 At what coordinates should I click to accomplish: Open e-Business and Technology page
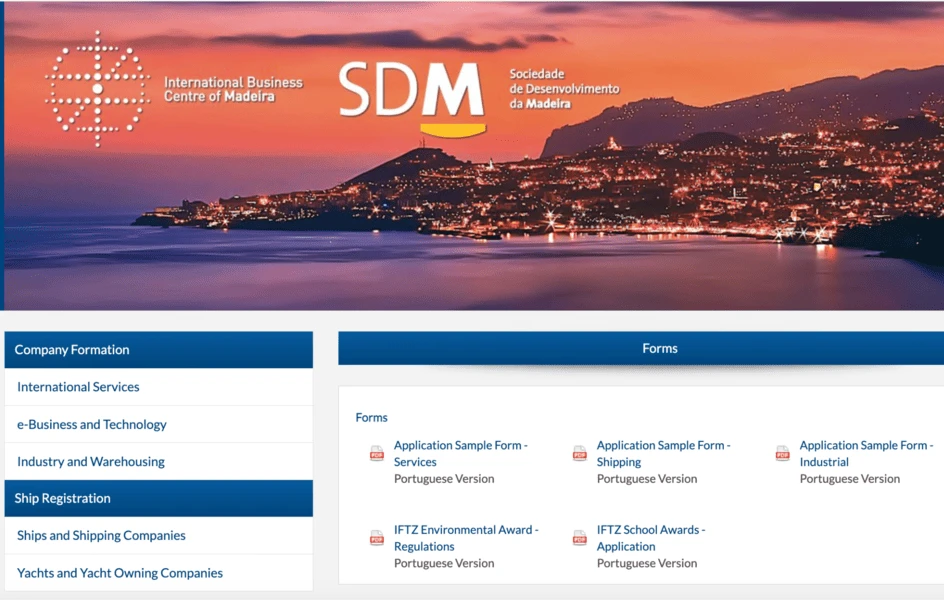pos(92,424)
